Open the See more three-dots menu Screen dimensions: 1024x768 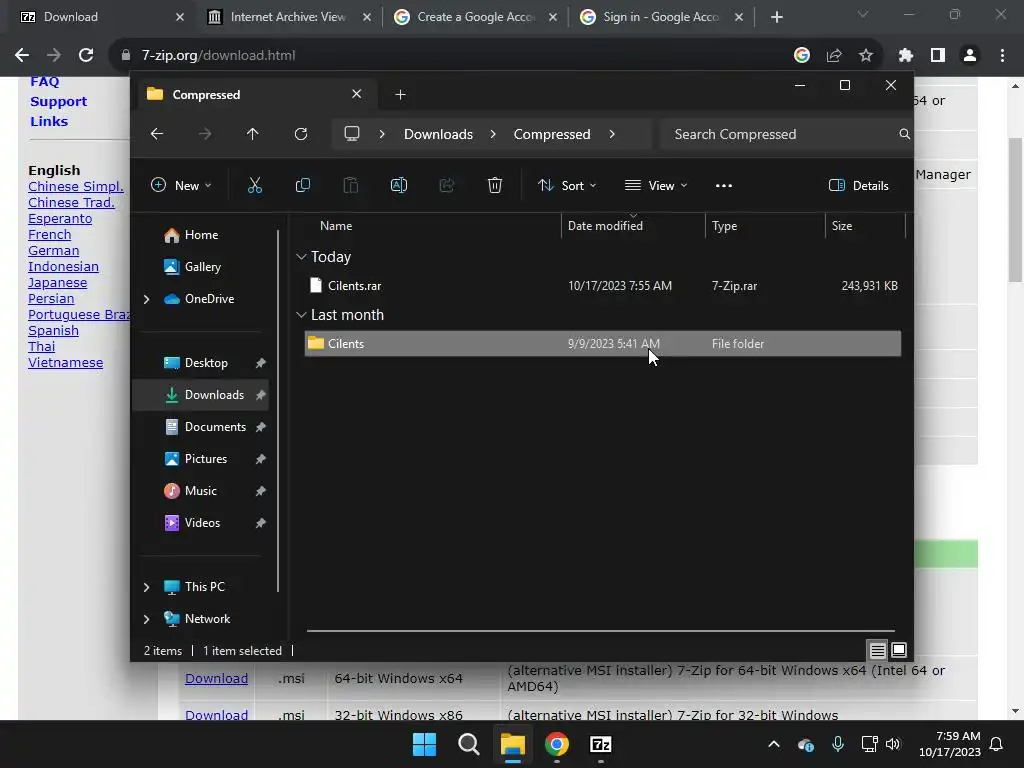tap(724, 185)
